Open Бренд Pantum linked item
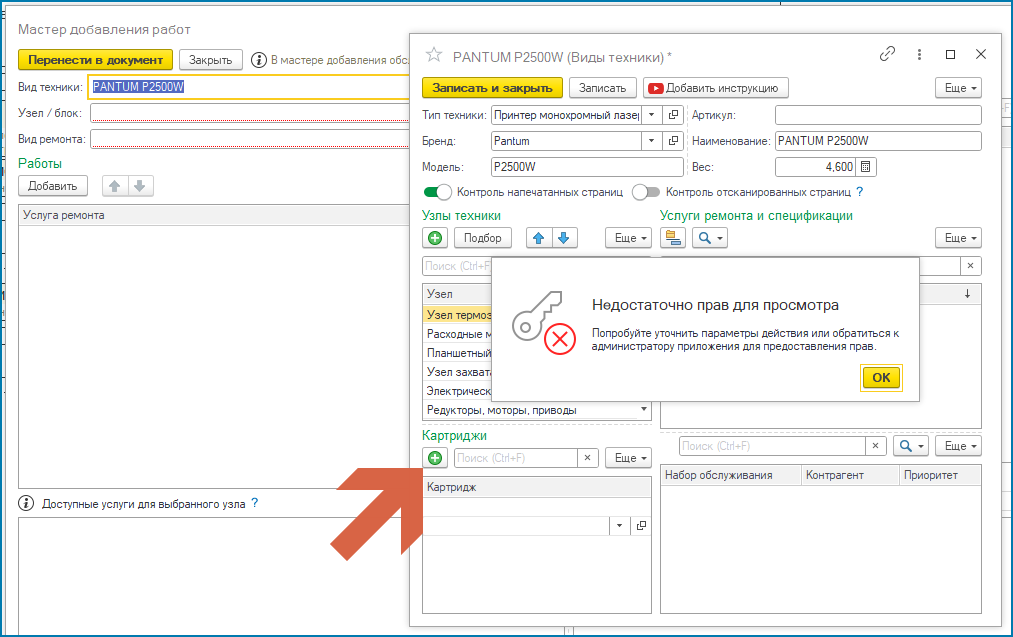This screenshot has height=637, width=1013. [x=673, y=141]
